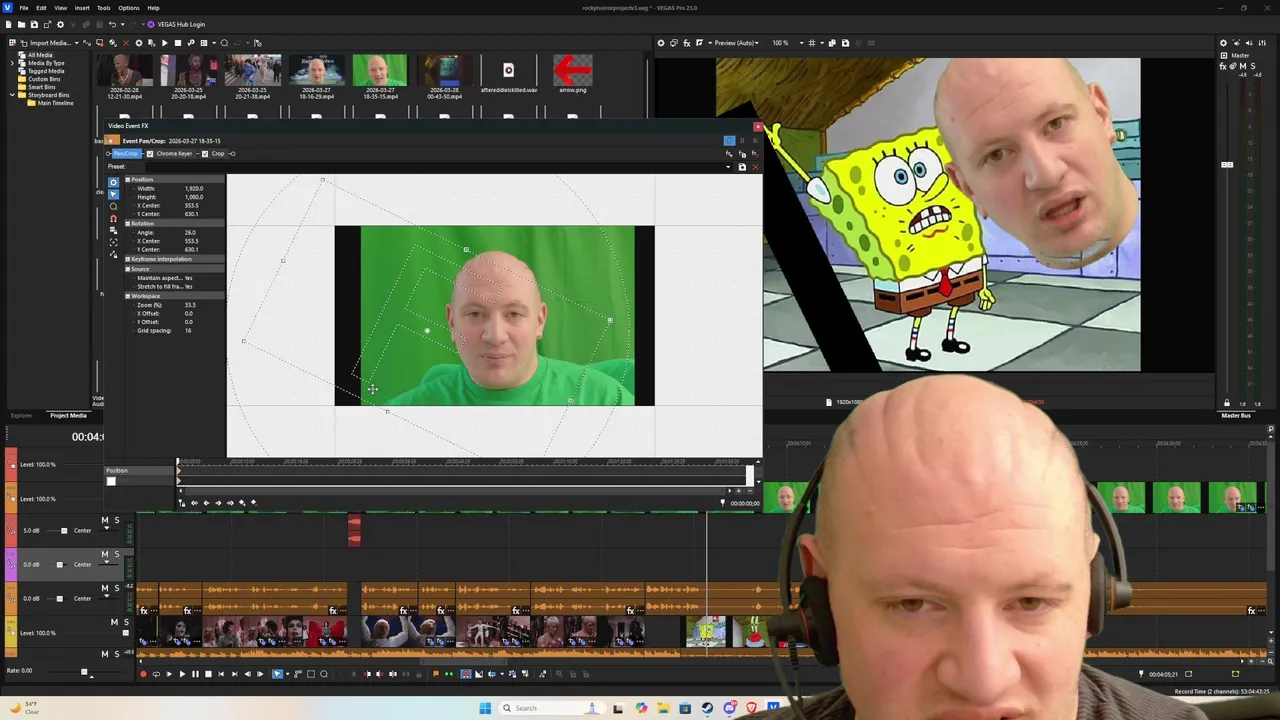
Task: Open Video Output FX icon above preview window
Action: 686,43
